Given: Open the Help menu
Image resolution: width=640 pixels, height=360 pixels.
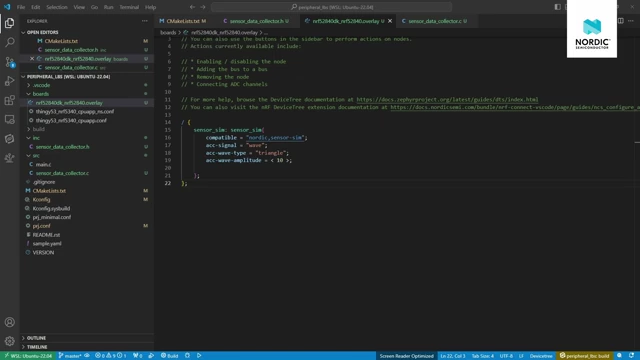Looking at the screenshot, I should [x=151, y=7].
